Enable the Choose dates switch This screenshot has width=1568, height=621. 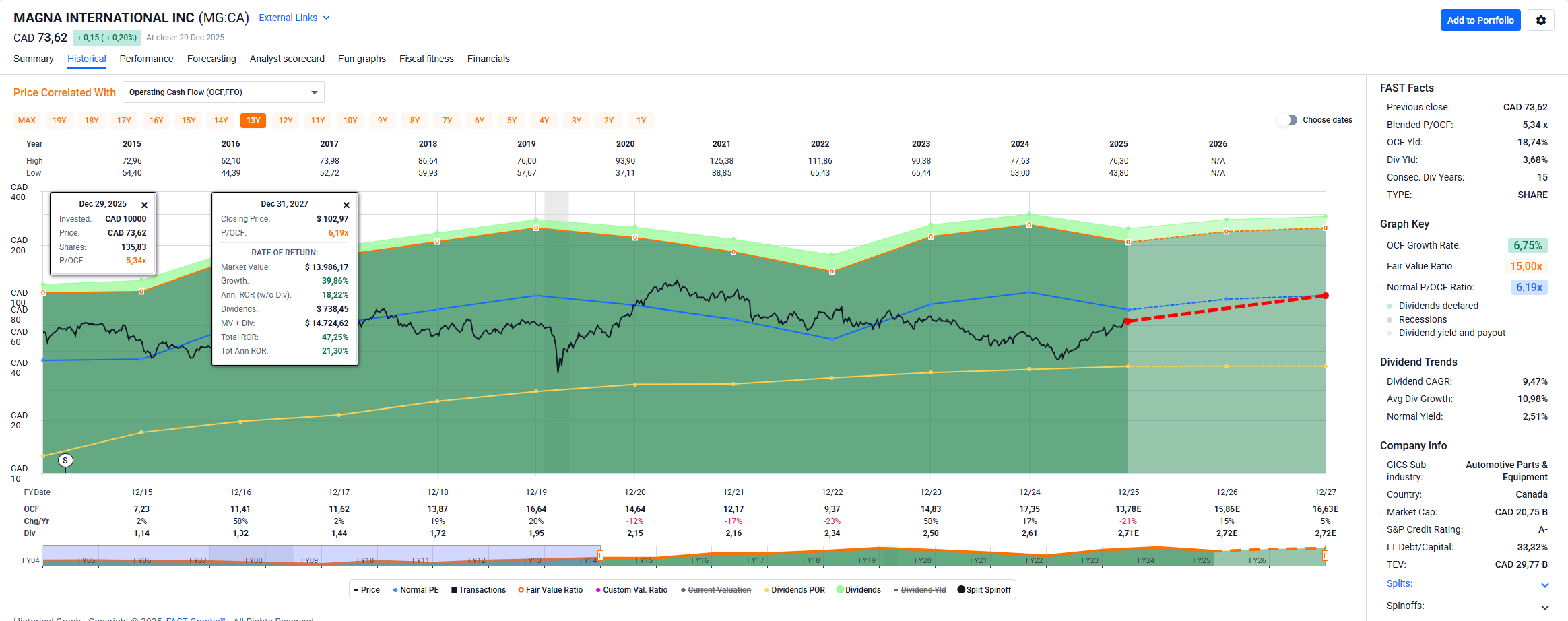(x=1287, y=120)
